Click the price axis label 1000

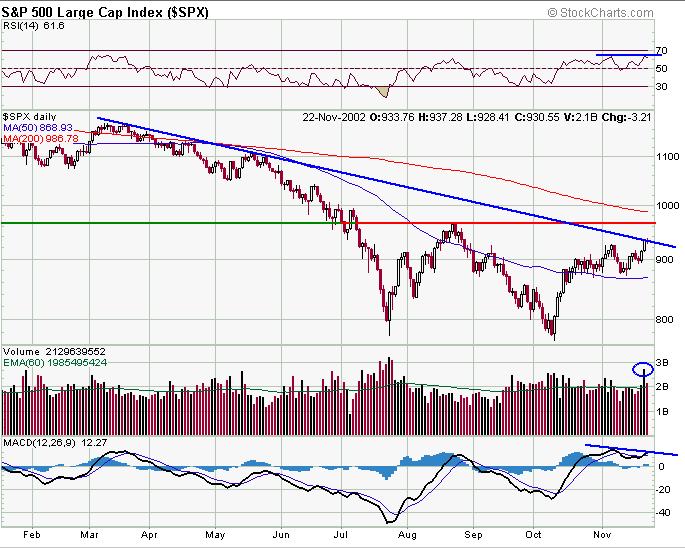point(668,205)
